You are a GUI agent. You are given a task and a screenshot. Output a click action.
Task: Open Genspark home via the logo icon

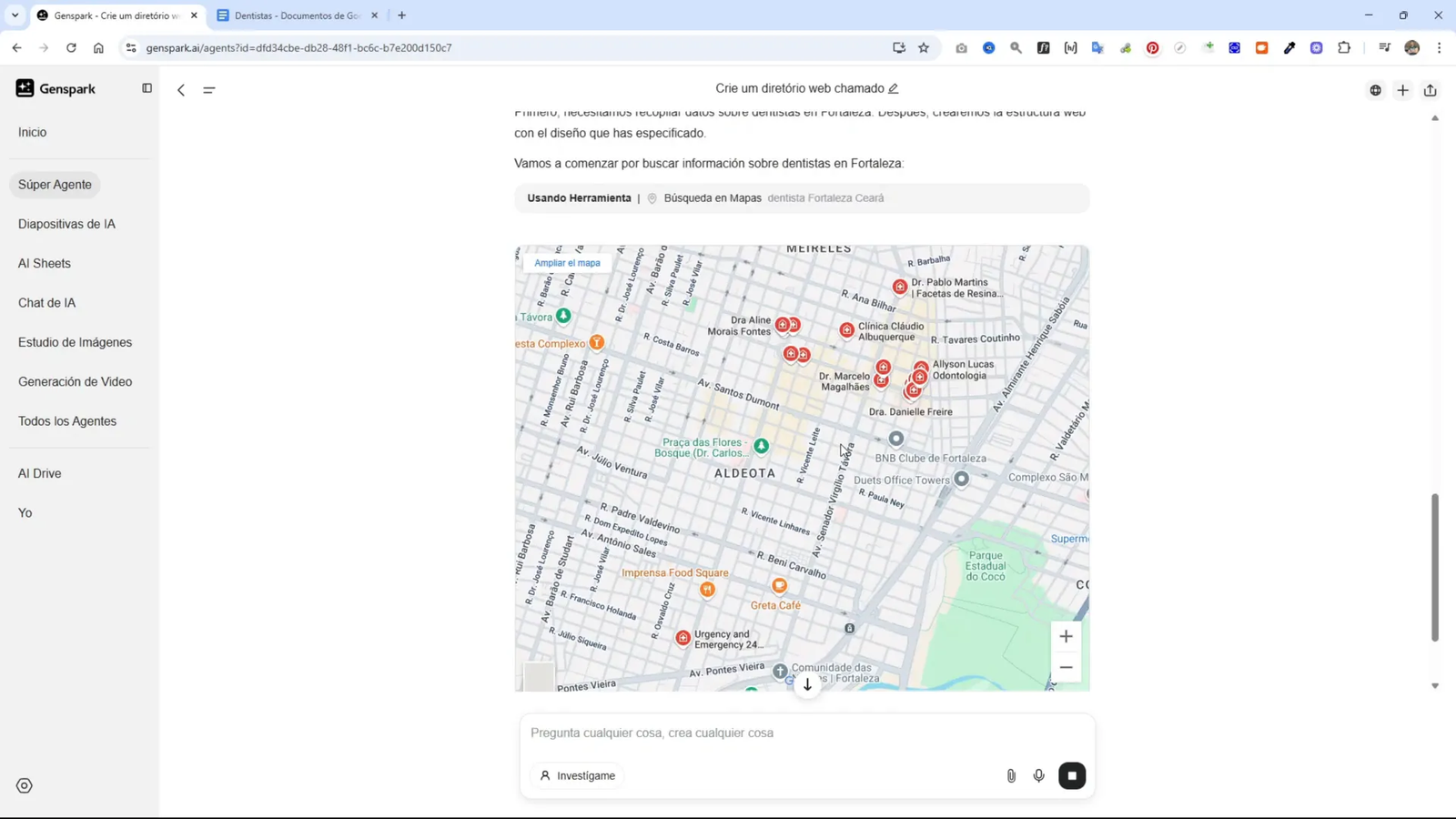pyautogui.click(x=24, y=88)
